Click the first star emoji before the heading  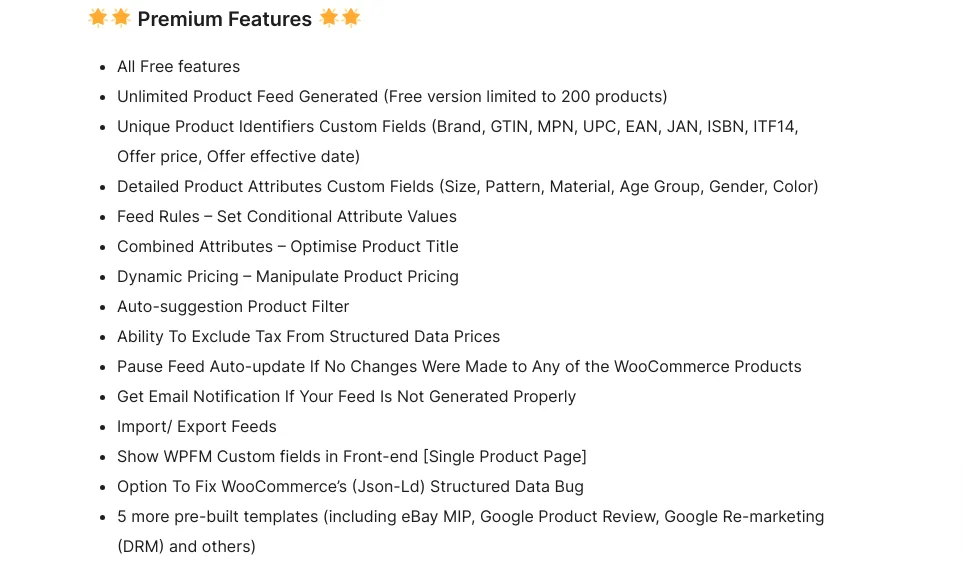click(98, 18)
